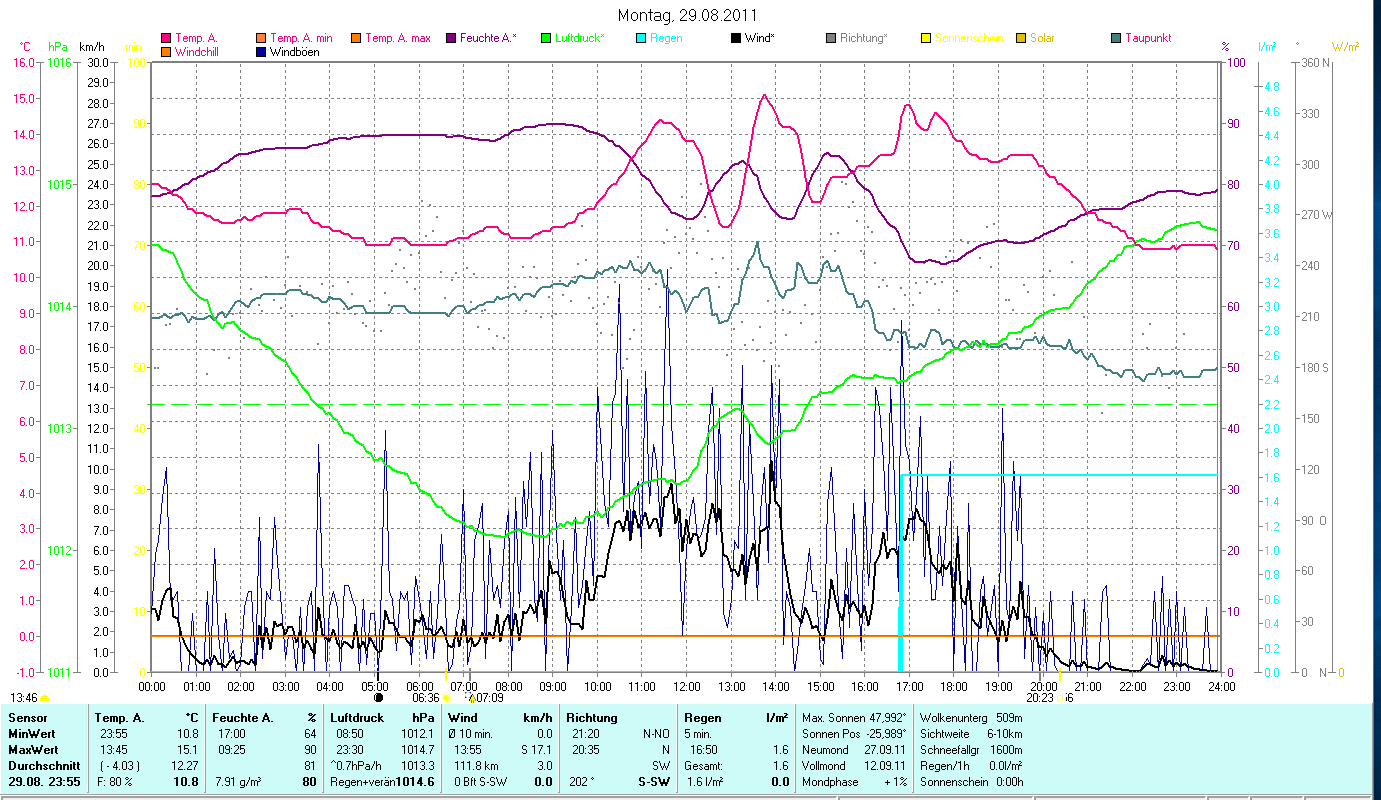Click the Sichtweite 6-10km entry
The image size is (1381, 800).
971,733
